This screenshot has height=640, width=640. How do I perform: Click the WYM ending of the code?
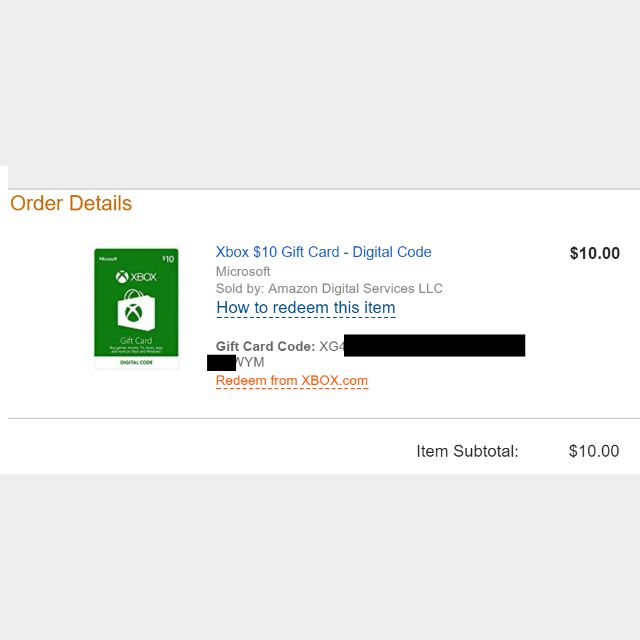pyautogui.click(x=250, y=362)
